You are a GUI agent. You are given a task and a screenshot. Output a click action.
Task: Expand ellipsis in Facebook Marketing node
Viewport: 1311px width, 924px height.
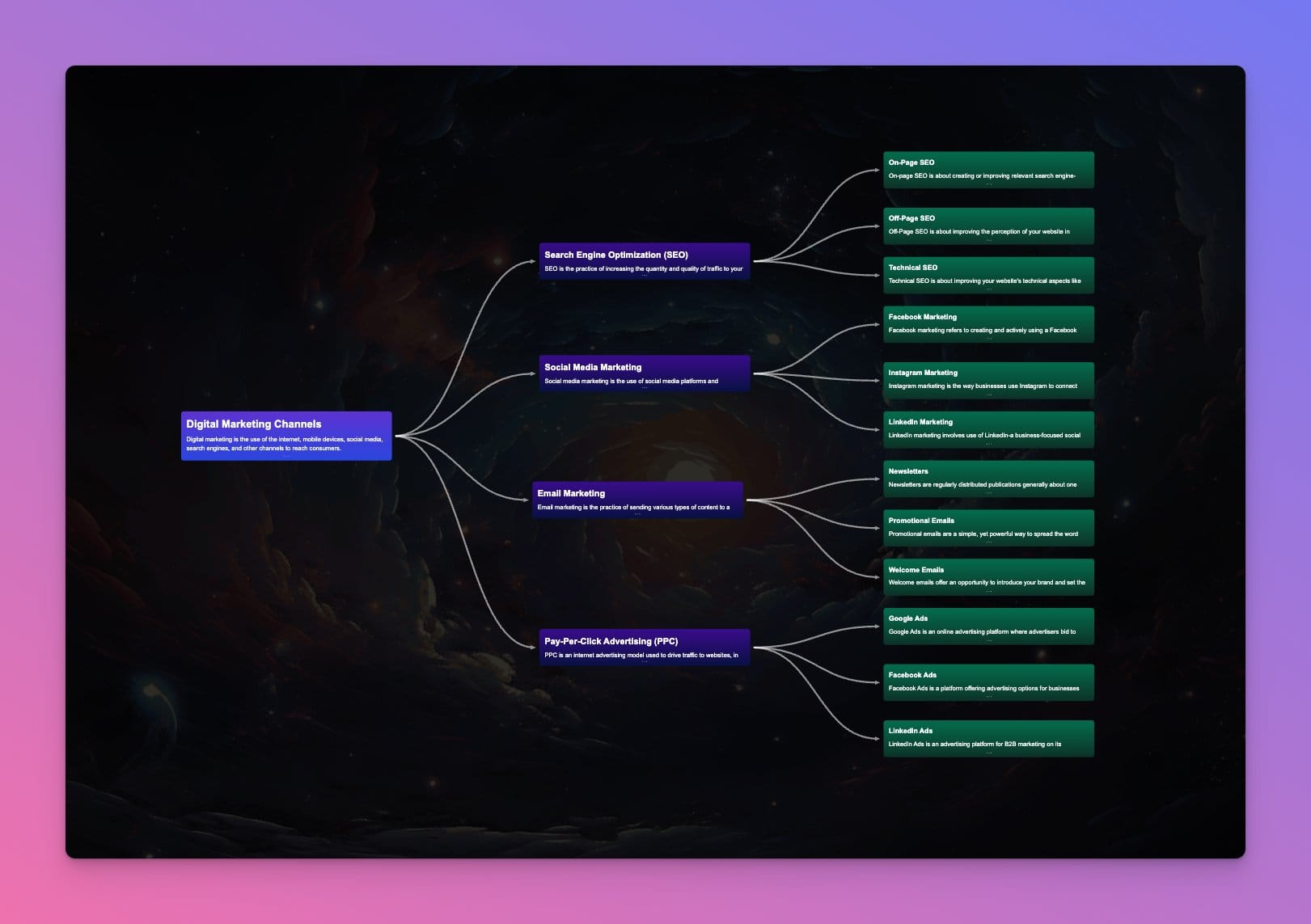click(x=988, y=338)
